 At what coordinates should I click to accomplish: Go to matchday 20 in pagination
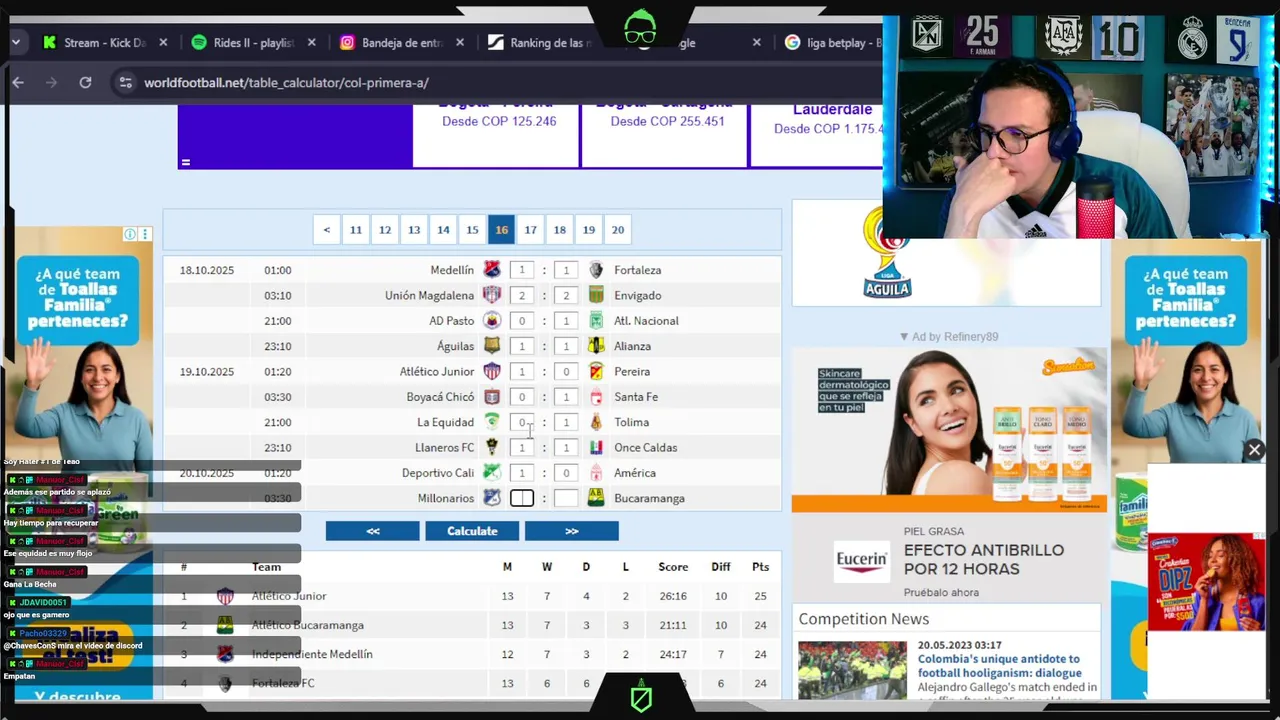[x=618, y=230]
